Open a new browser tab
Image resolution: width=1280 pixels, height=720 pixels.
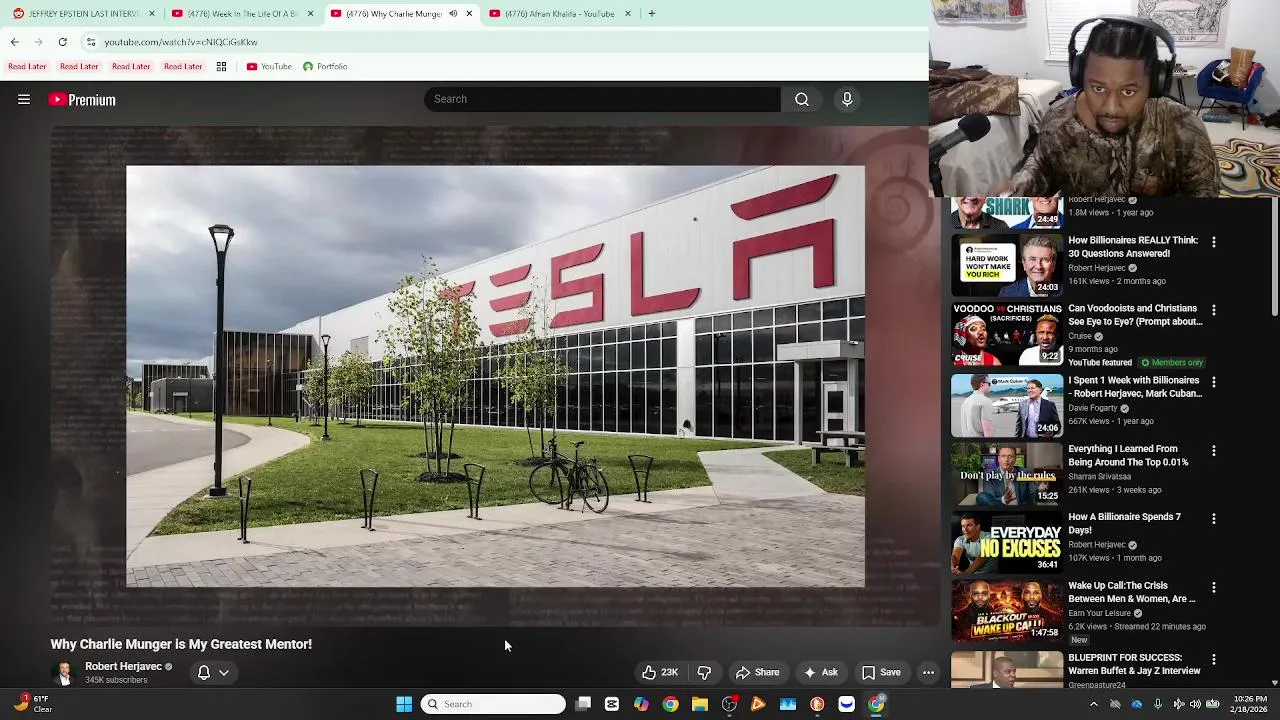(x=651, y=13)
